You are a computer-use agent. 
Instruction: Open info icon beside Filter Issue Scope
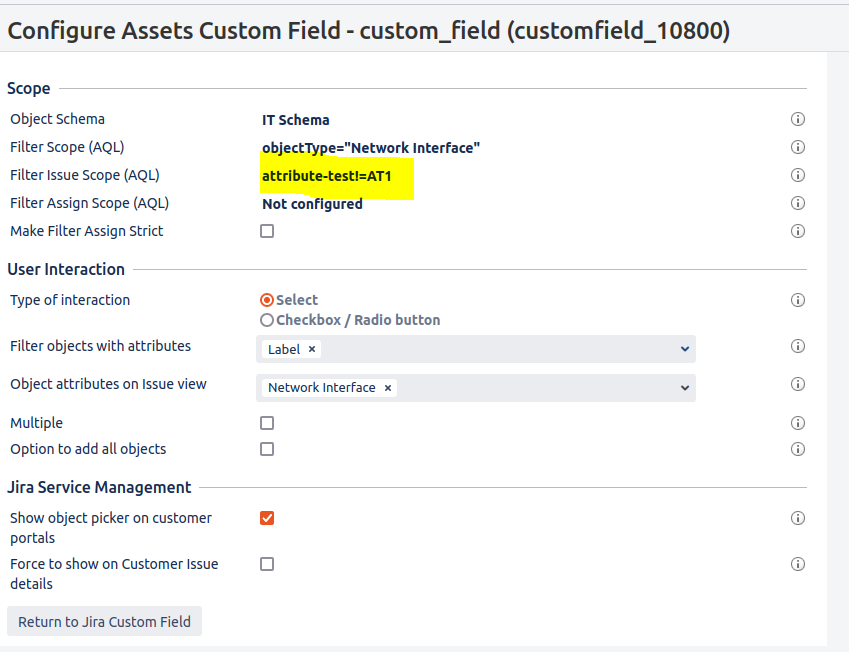pos(798,175)
